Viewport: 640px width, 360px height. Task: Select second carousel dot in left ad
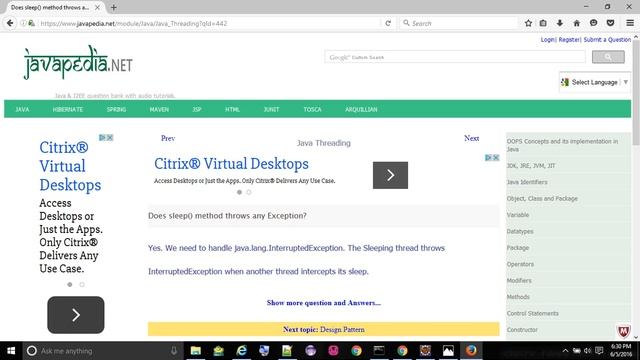[x=82, y=284]
